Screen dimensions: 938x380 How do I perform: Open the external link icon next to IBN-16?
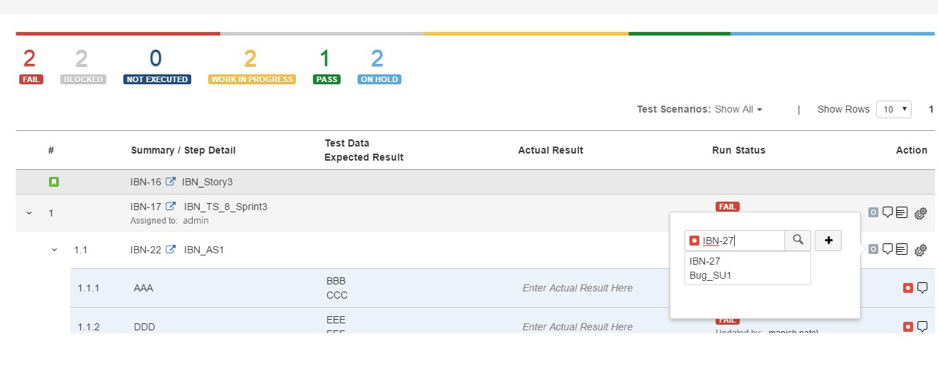tap(170, 181)
